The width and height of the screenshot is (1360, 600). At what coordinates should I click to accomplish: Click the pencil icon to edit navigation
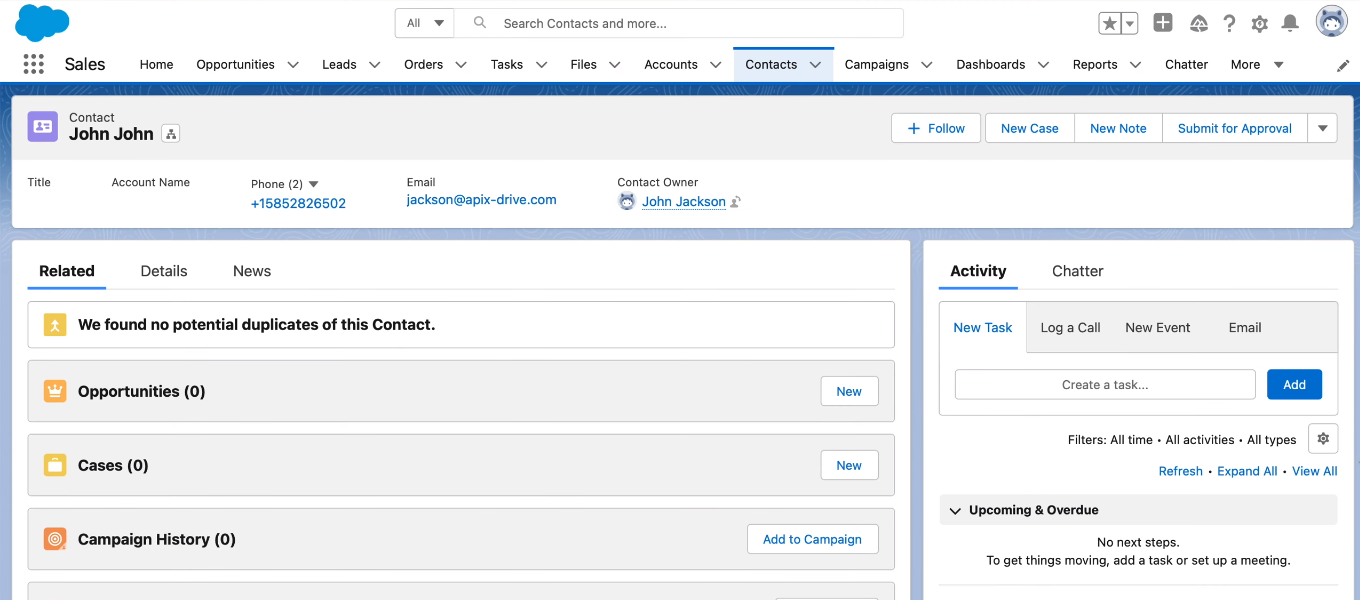coord(1343,65)
